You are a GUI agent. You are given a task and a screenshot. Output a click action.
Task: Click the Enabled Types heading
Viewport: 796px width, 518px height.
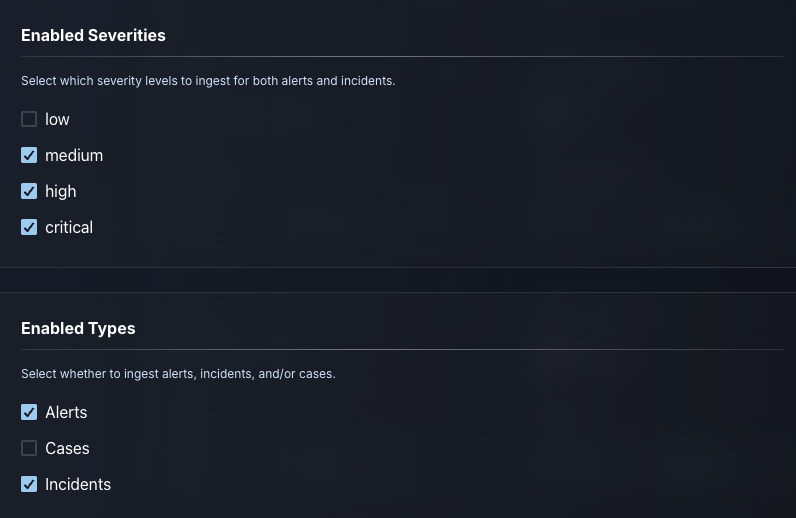point(78,328)
